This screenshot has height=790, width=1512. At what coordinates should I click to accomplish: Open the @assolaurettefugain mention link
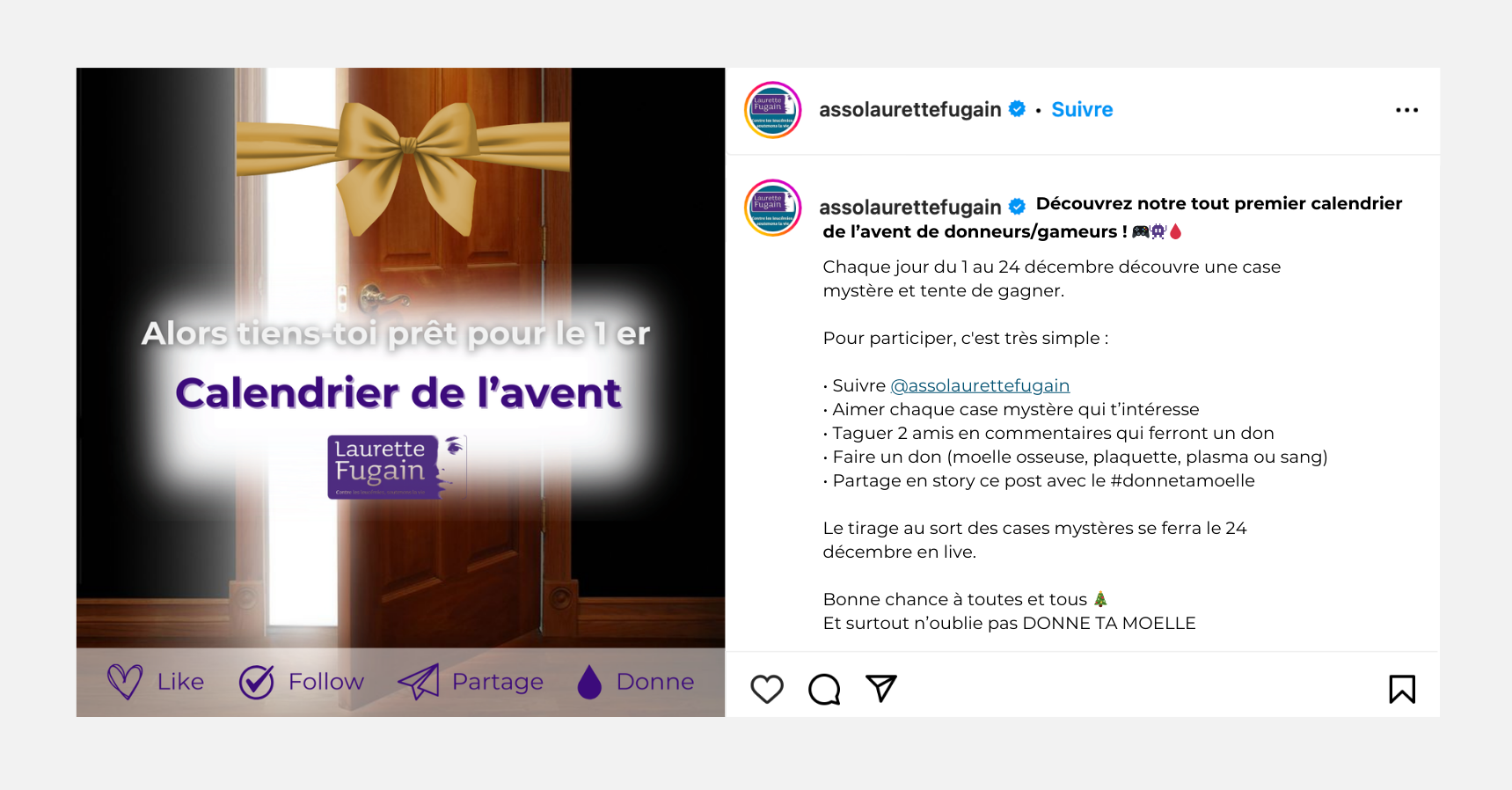(x=980, y=385)
